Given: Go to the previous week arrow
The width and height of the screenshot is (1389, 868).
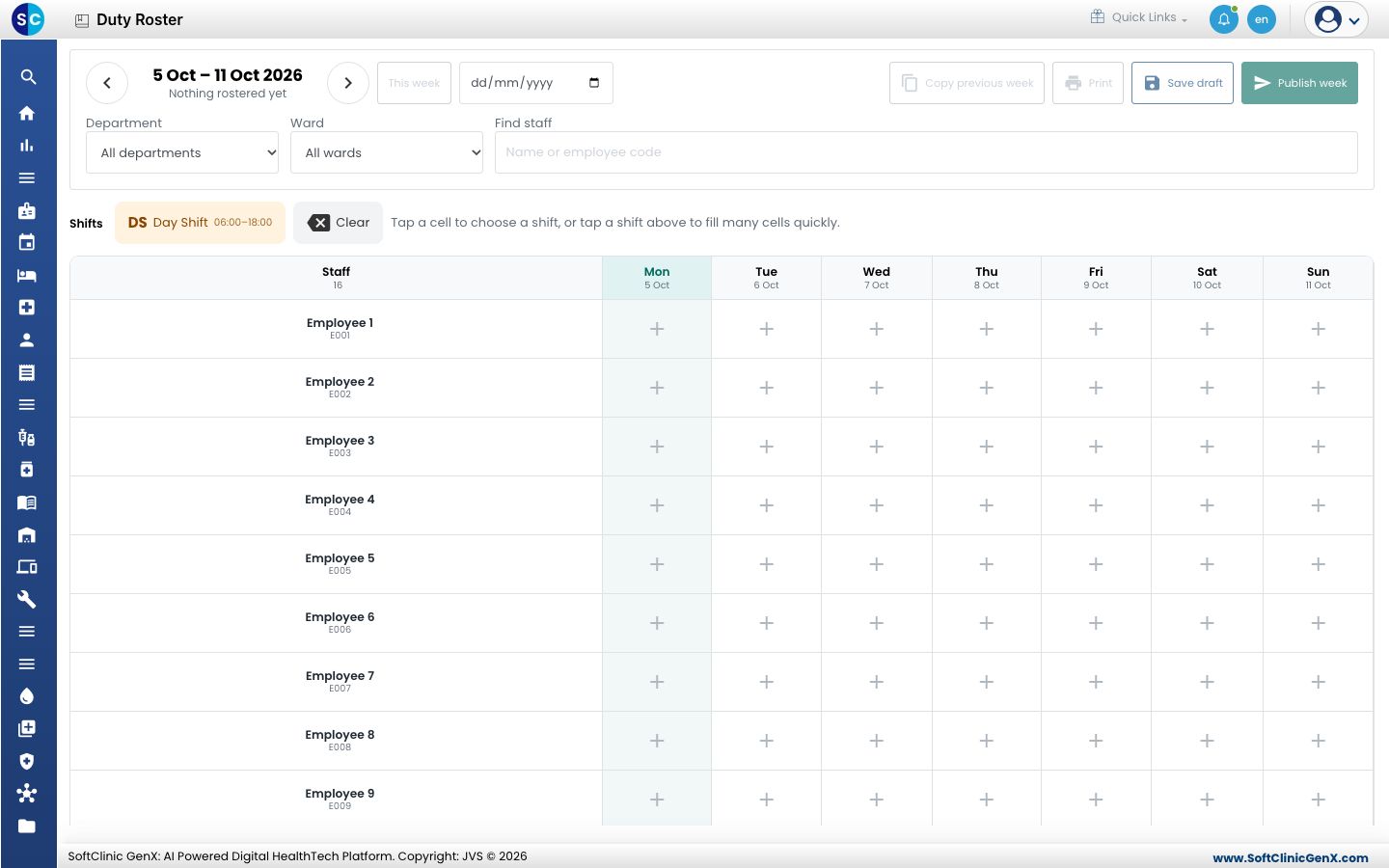Looking at the screenshot, I should [107, 83].
